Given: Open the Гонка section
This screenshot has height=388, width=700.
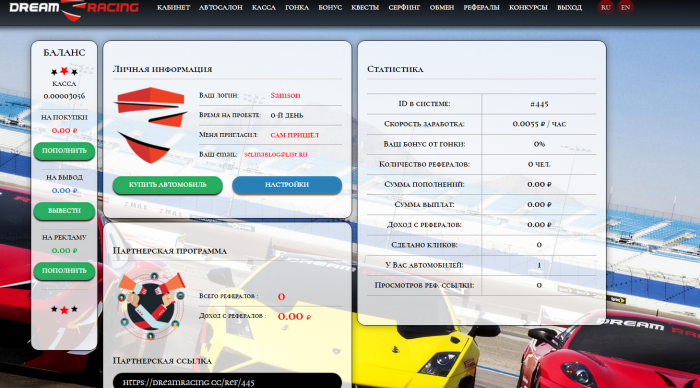Looking at the screenshot, I should [x=297, y=8].
